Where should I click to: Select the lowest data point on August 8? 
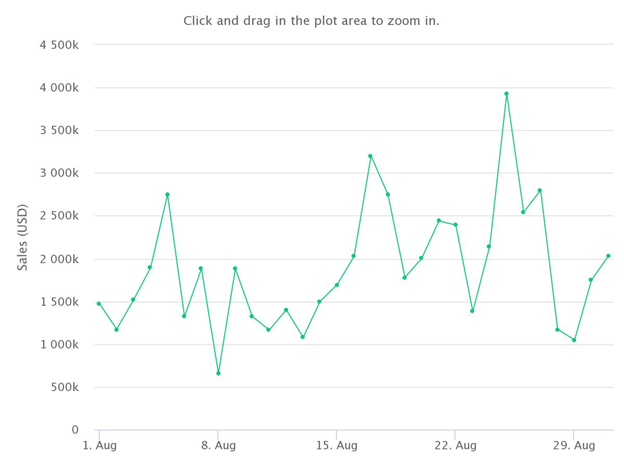point(218,373)
